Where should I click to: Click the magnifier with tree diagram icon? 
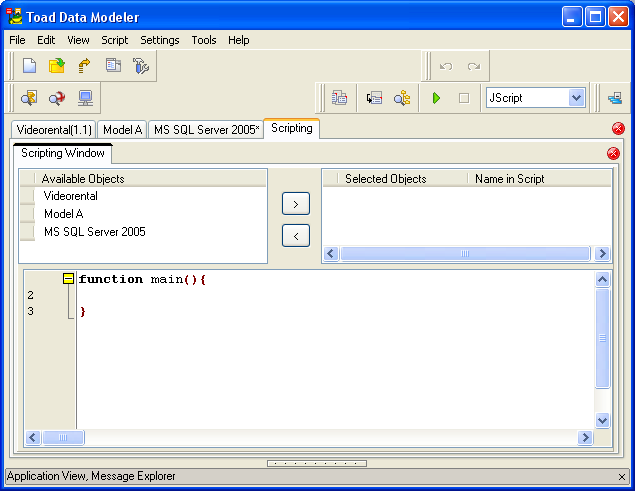click(x=402, y=98)
